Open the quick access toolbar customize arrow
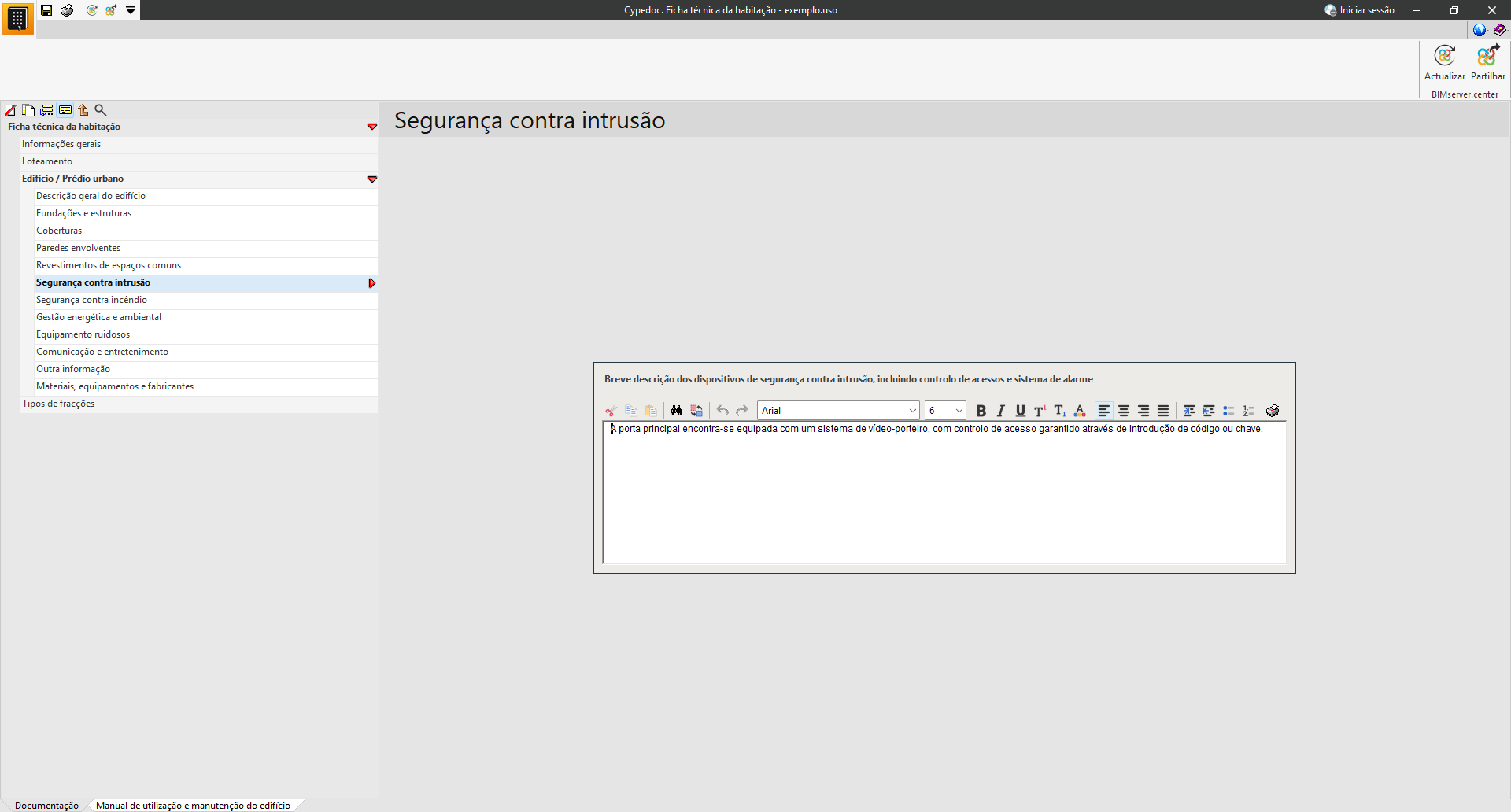The width and height of the screenshot is (1511, 812). click(131, 10)
